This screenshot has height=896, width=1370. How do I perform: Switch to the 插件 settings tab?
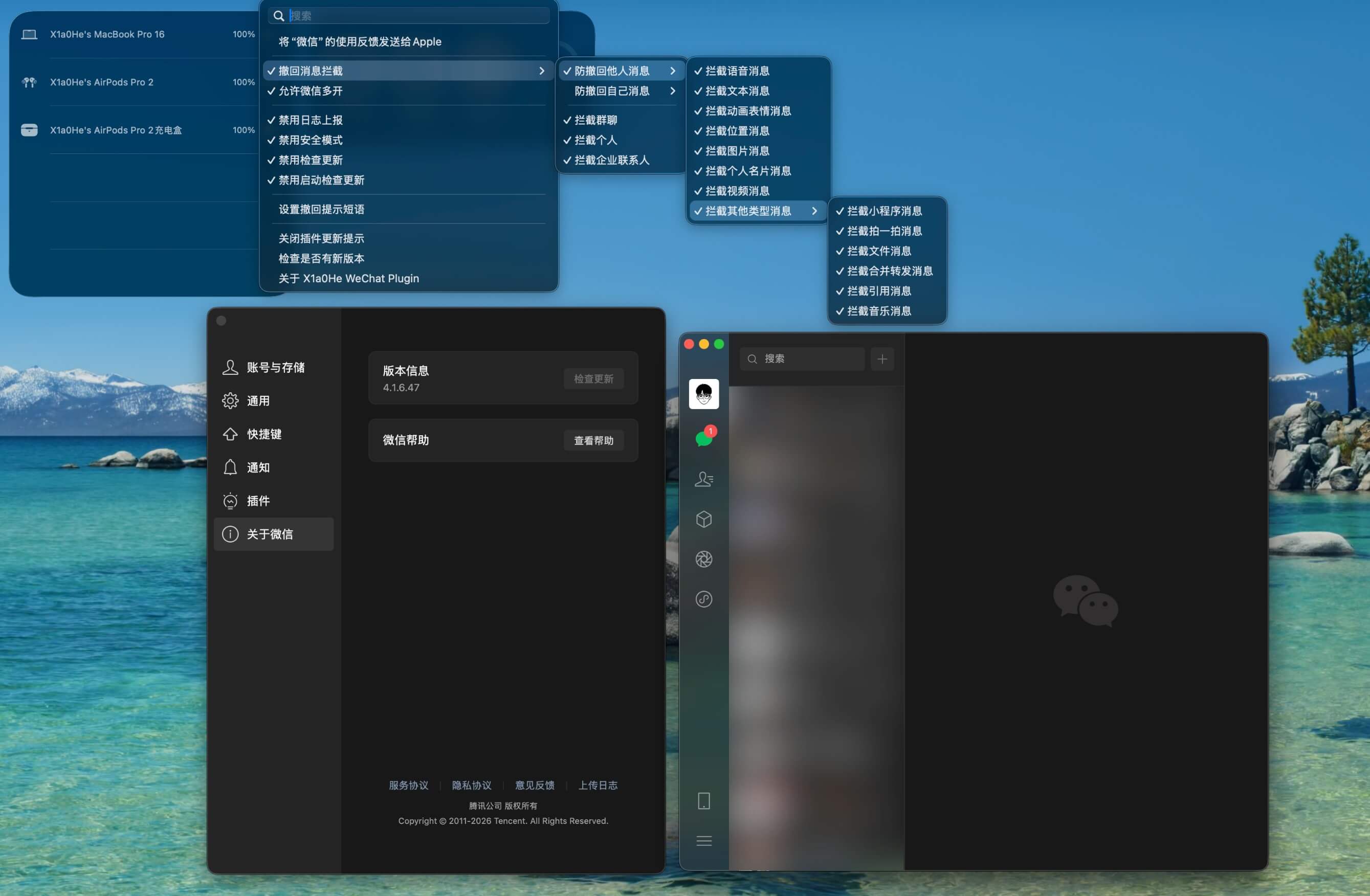pos(258,501)
